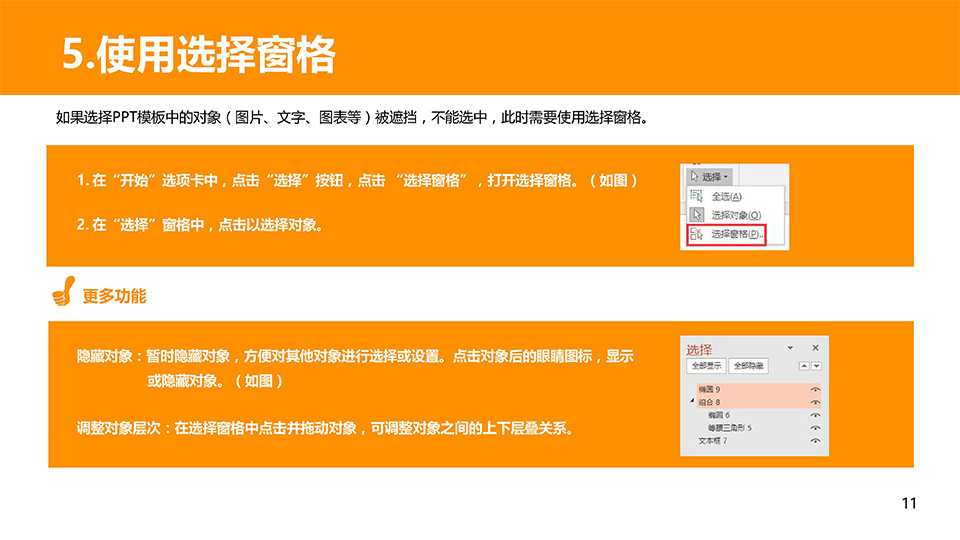This screenshot has height=540, width=960.
Task: Click the cursor icon on the 选择 button
Action: [x=694, y=177]
